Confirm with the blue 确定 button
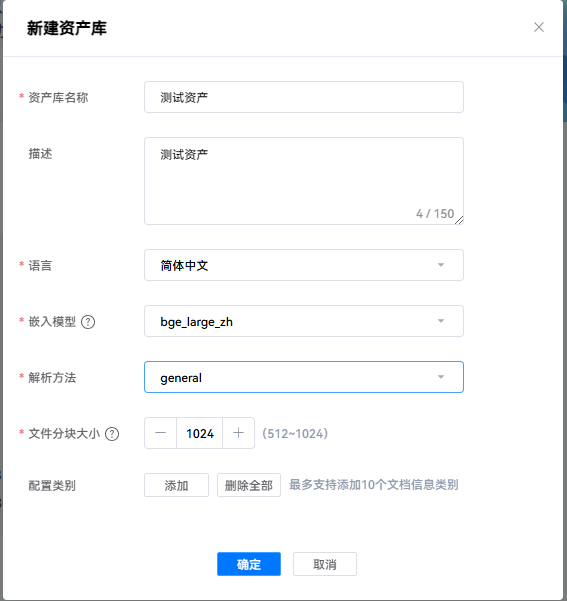 tap(249, 564)
